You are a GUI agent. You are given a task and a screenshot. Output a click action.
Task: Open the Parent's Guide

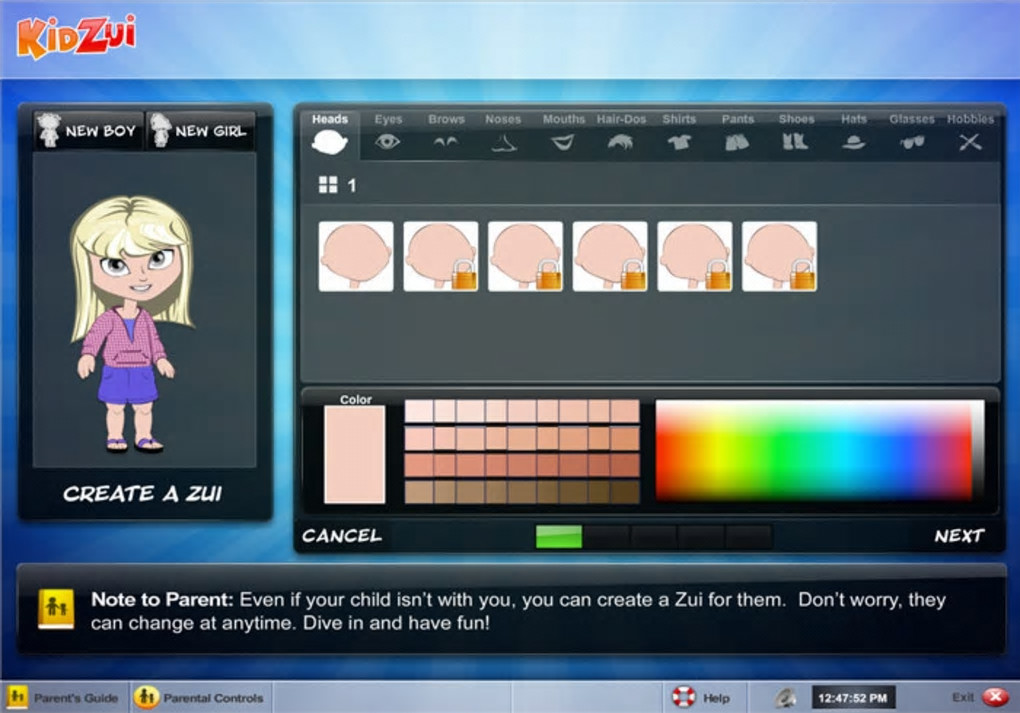[x=64, y=697]
